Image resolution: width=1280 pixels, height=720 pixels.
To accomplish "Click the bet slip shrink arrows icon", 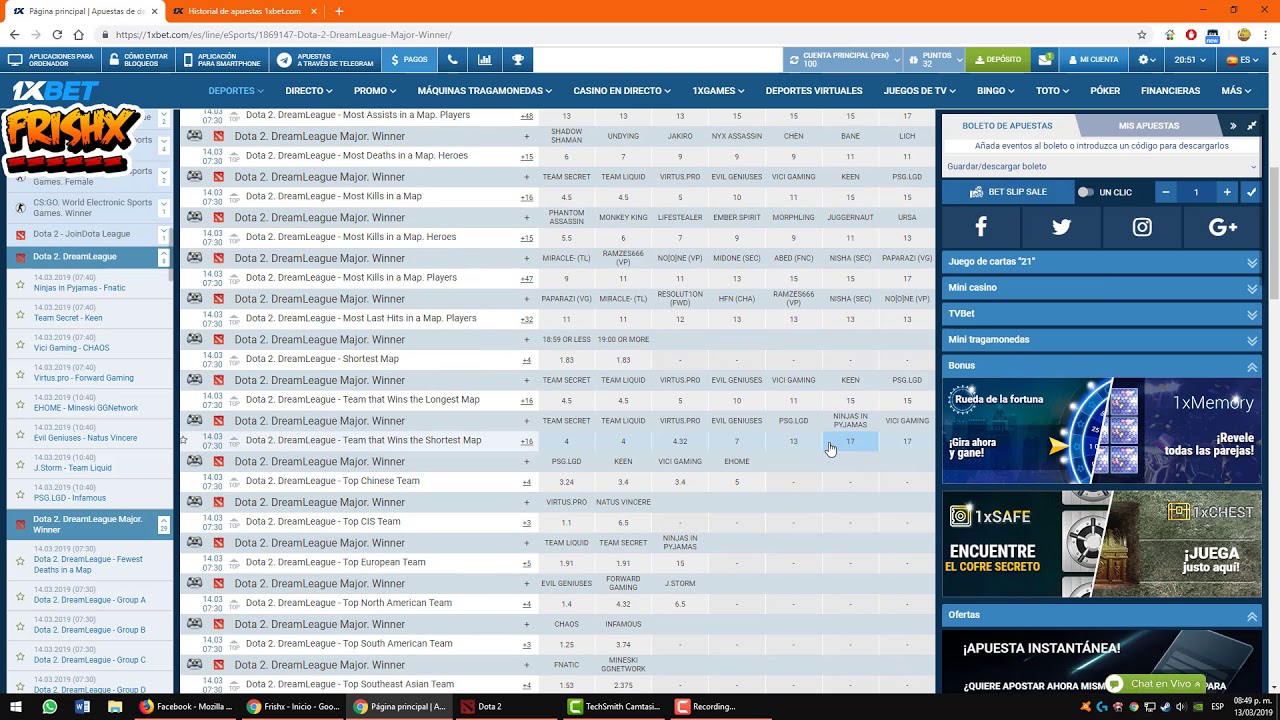I will coord(1251,126).
